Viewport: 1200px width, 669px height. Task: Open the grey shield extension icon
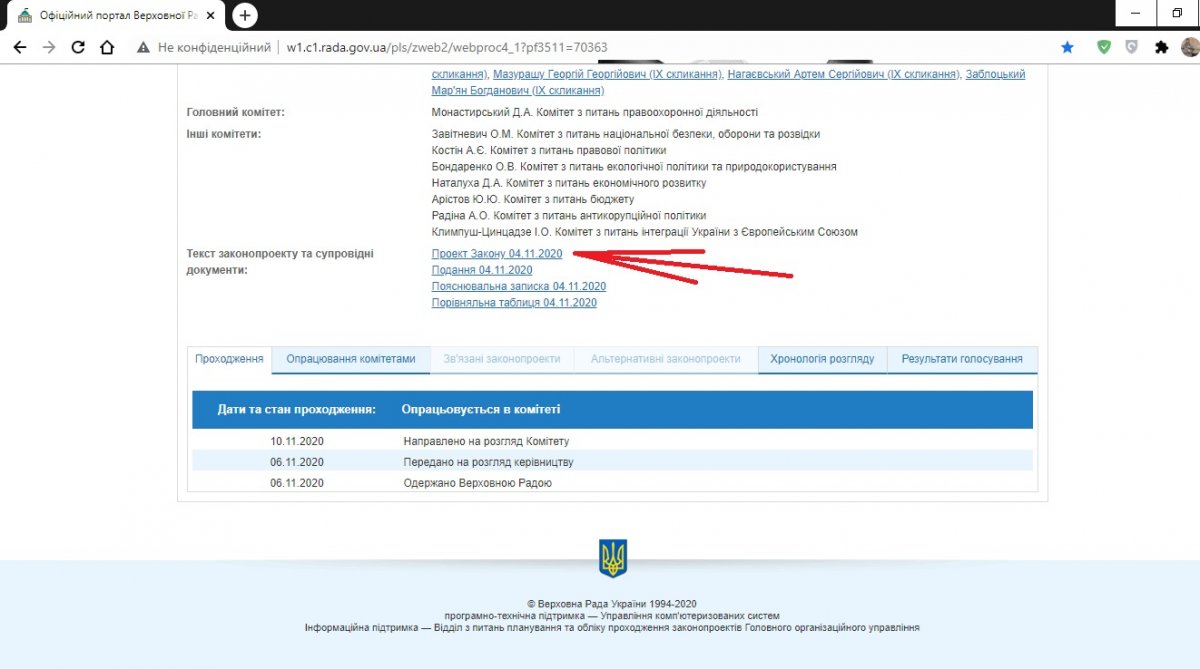(x=1132, y=47)
